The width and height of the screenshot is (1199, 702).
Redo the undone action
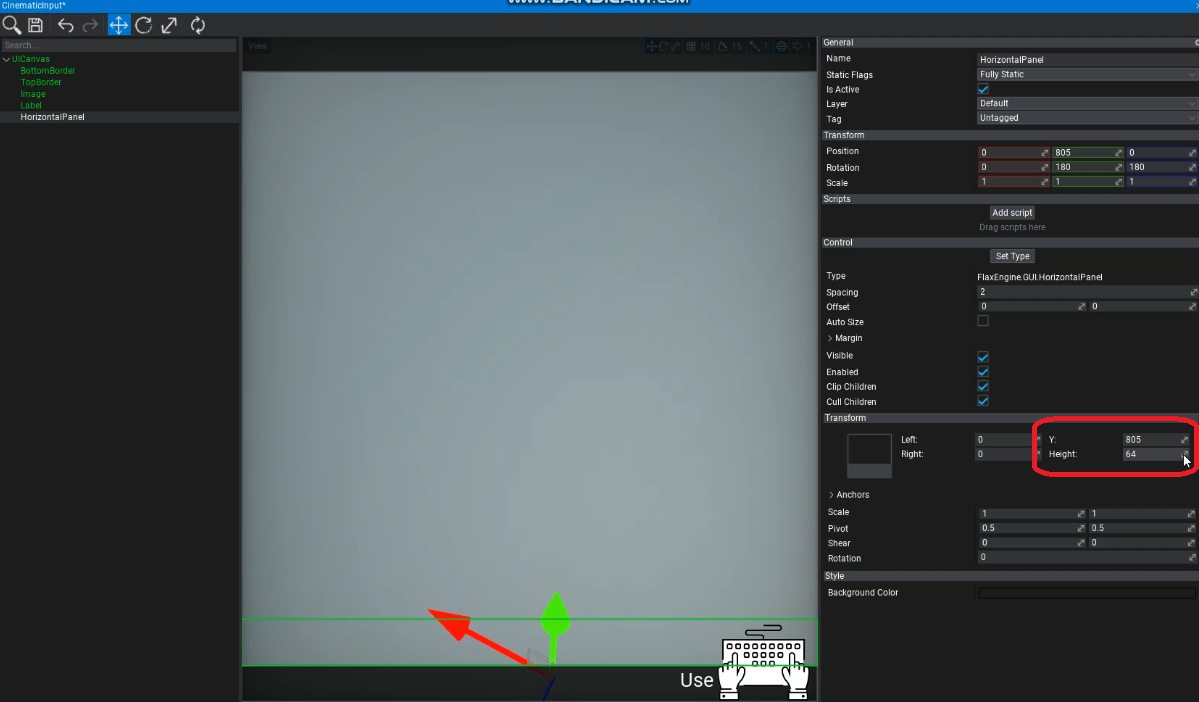tap(90, 25)
